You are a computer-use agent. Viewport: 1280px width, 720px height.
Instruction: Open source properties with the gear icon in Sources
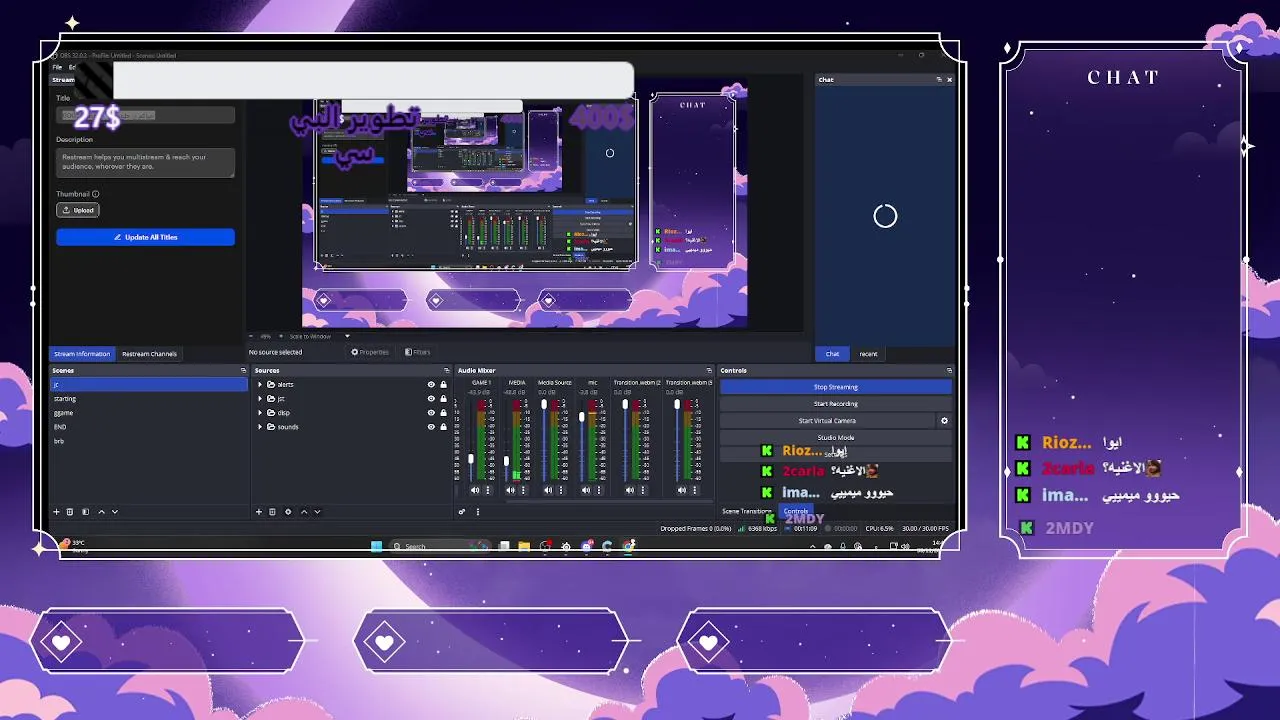(x=288, y=512)
